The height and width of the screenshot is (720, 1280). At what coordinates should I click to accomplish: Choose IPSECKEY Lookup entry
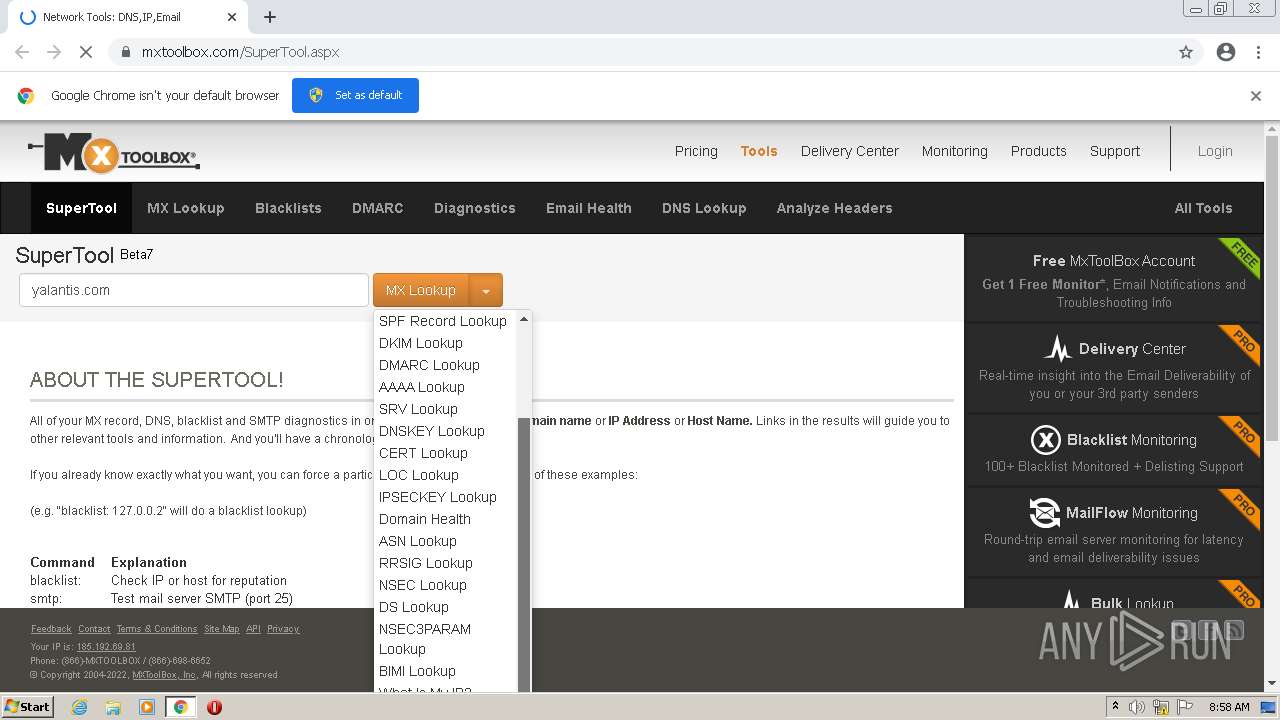438,497
